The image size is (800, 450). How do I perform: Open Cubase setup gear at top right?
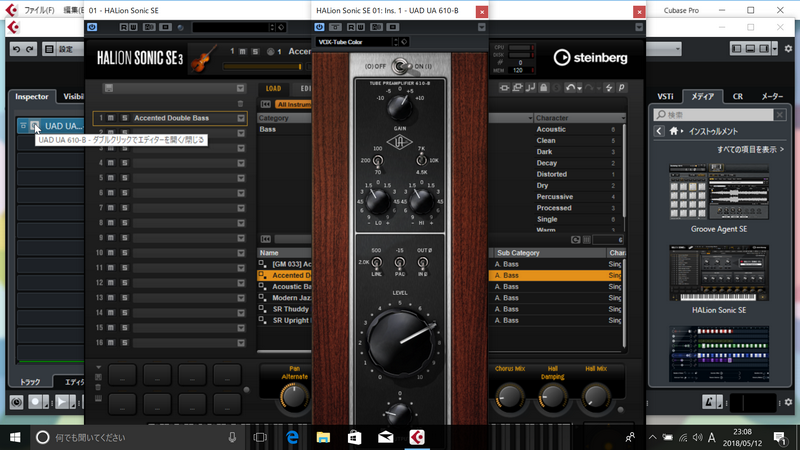tap(788, 48)
